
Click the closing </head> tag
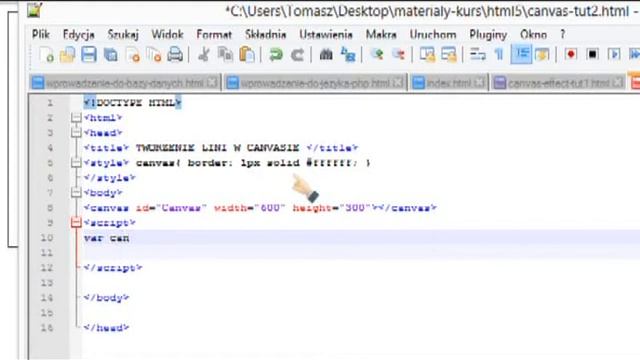coord(106,328)
